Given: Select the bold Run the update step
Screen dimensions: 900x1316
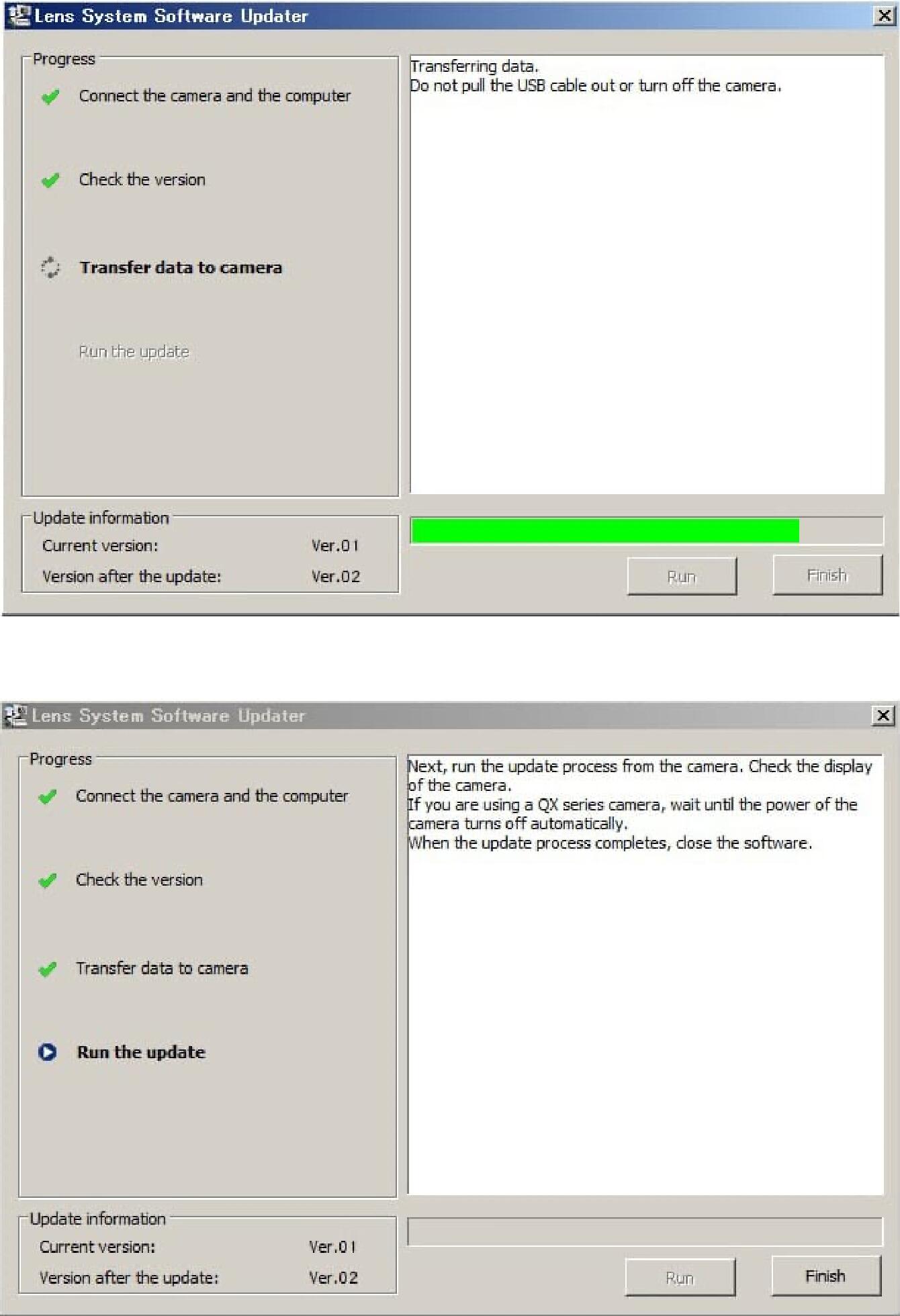Looking at the screenshot, I should 141,1052.
